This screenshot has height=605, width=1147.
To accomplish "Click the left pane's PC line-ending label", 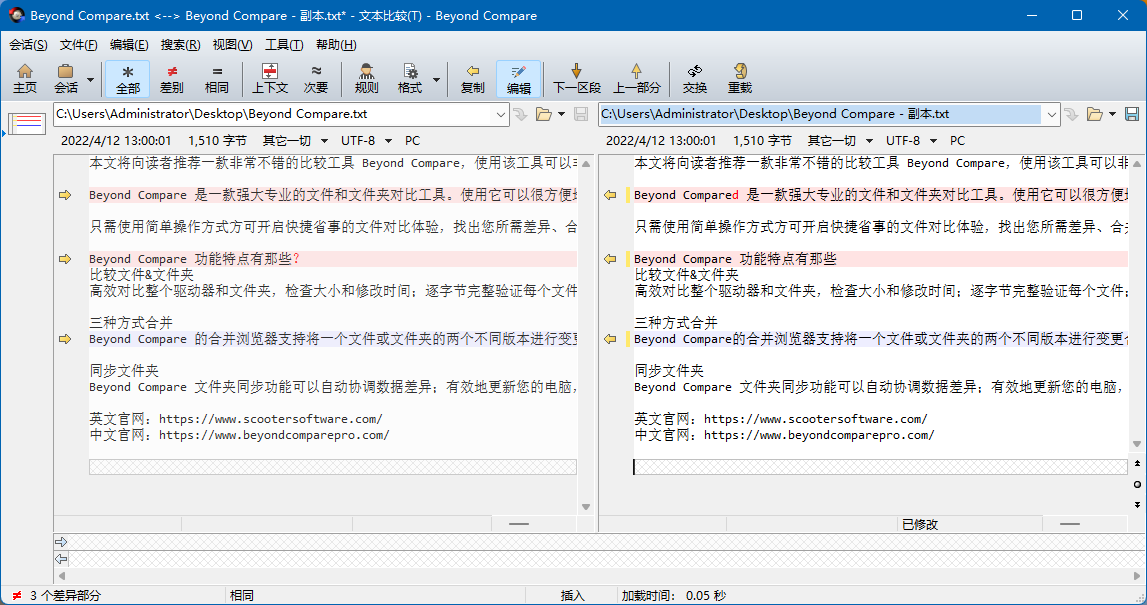I will pos(413,140).
